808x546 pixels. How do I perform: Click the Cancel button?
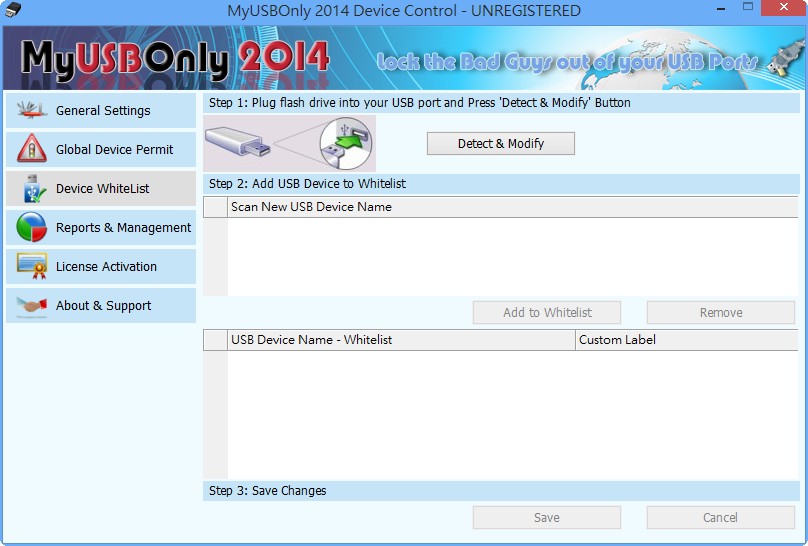(x=720, y=518)
